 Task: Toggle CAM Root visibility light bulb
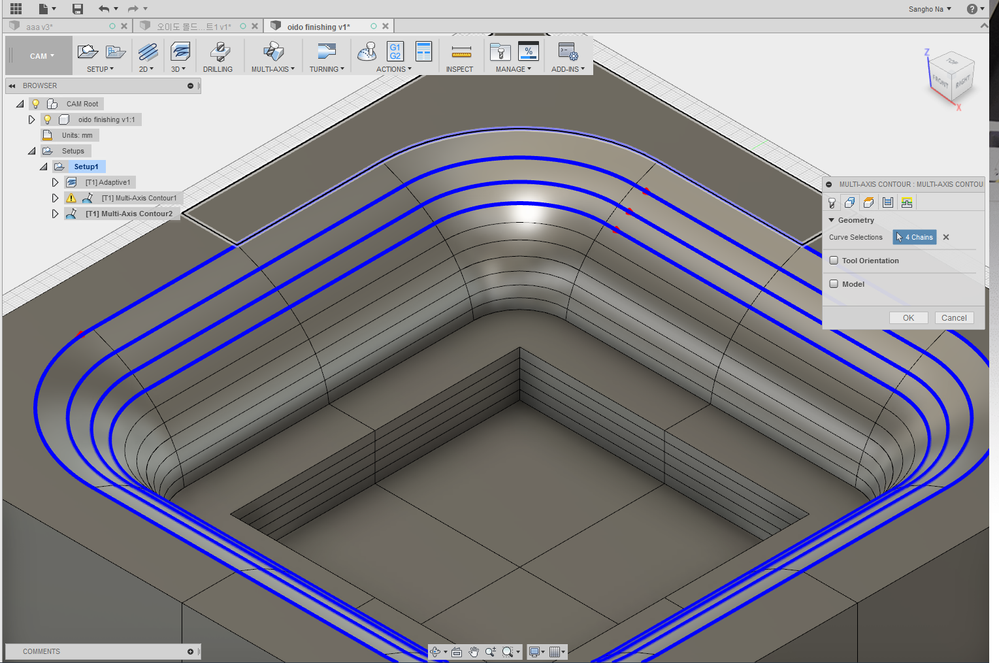point(36,104)
